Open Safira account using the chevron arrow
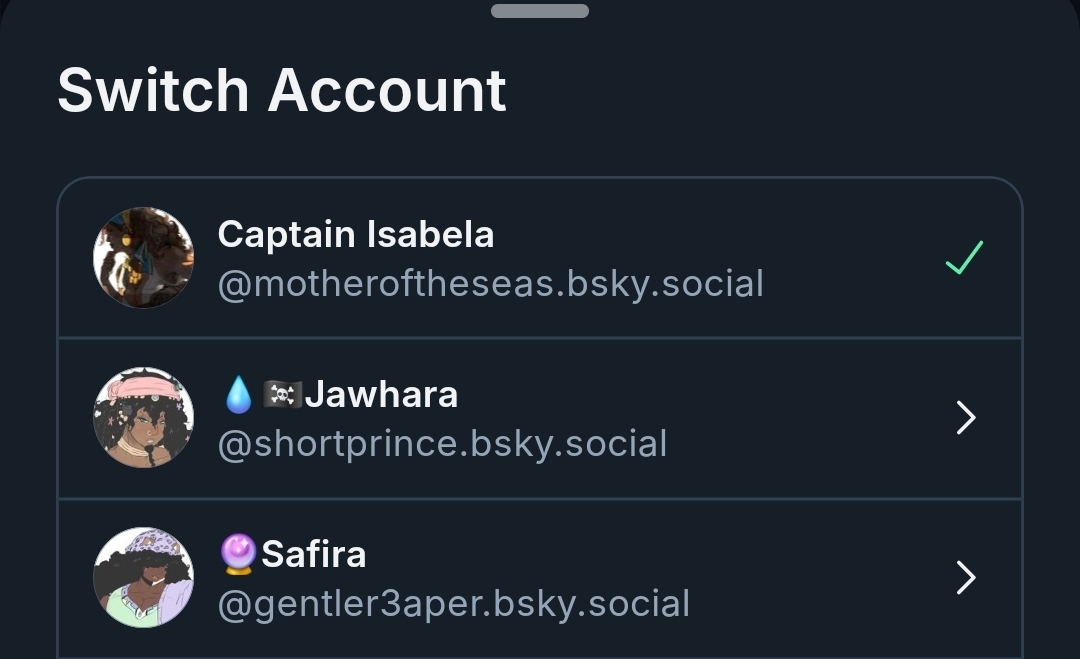 tap(965, 578)
